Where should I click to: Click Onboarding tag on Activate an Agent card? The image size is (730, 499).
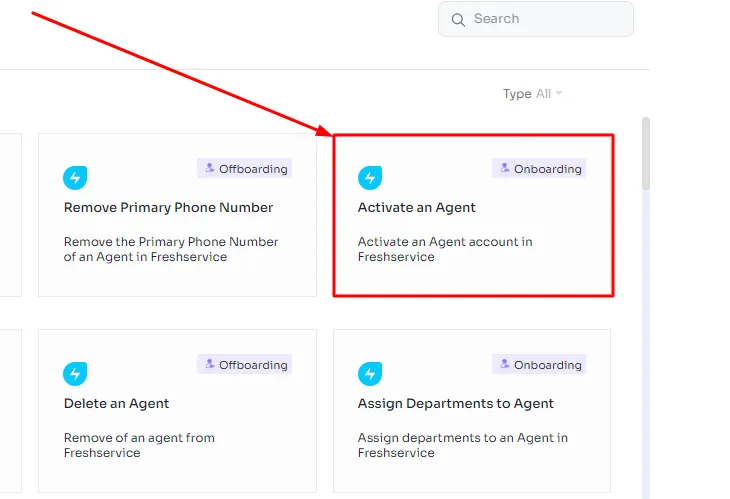(539, 169)
